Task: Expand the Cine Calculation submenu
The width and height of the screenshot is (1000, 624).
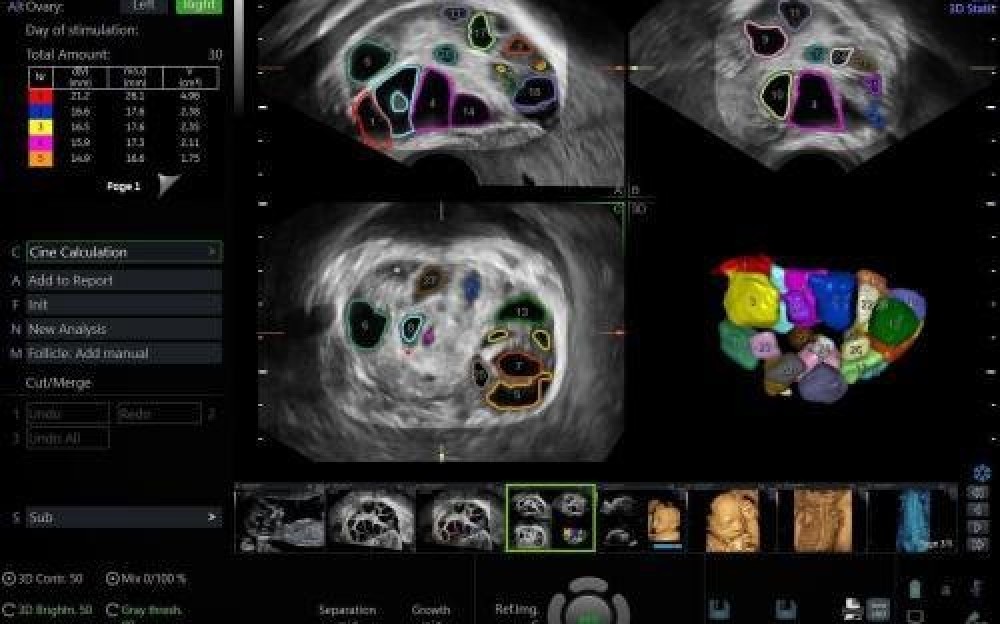Action: coord(212,253)
